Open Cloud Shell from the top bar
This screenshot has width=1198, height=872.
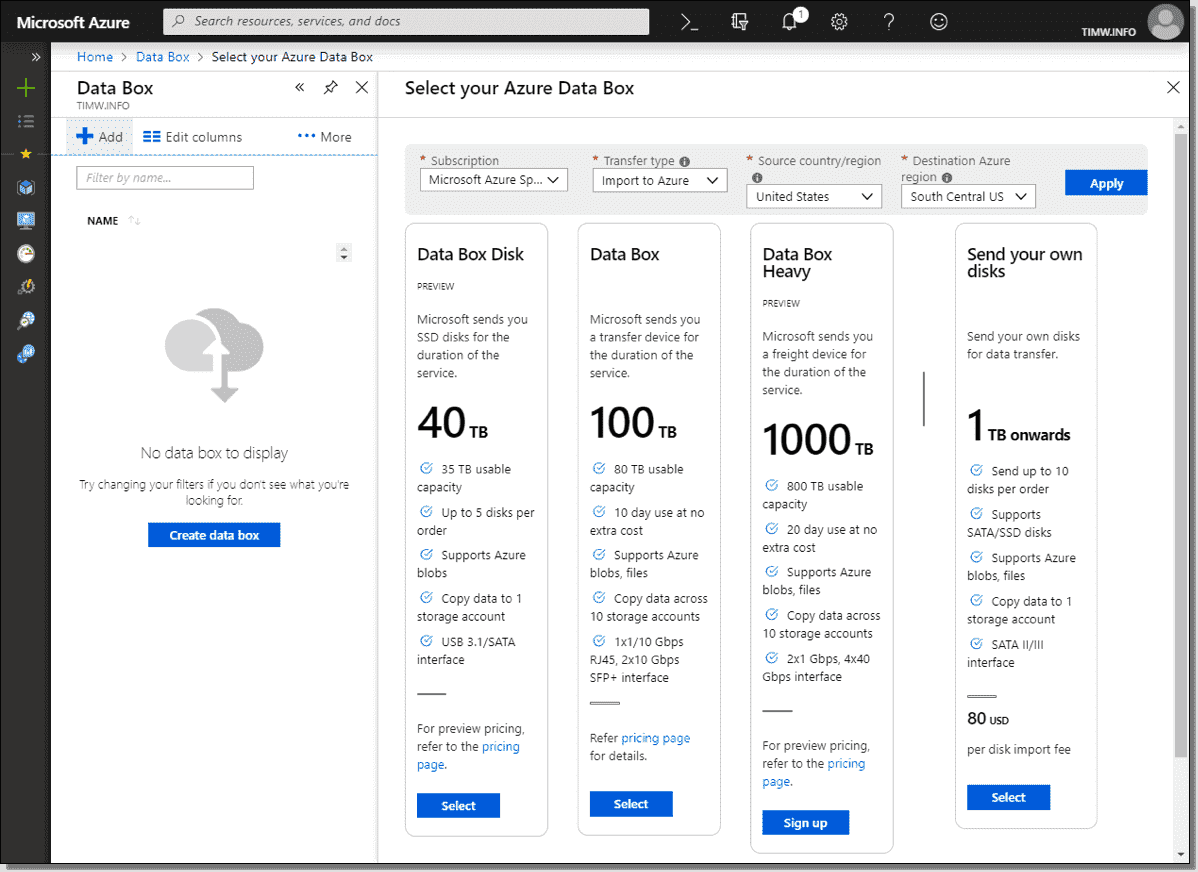pyautogui.click(x=690, y=21)
